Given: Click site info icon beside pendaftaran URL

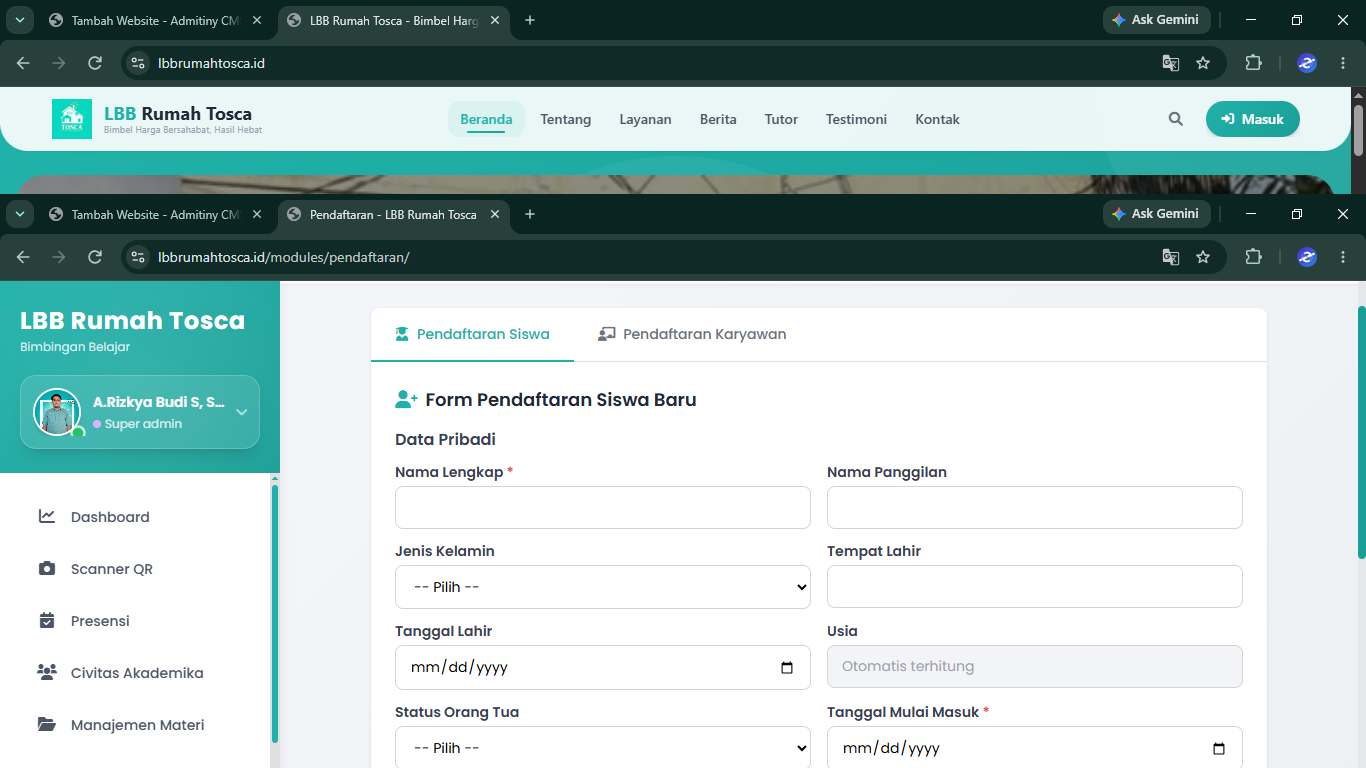Looking at the screenshot, I should [139, 257].
